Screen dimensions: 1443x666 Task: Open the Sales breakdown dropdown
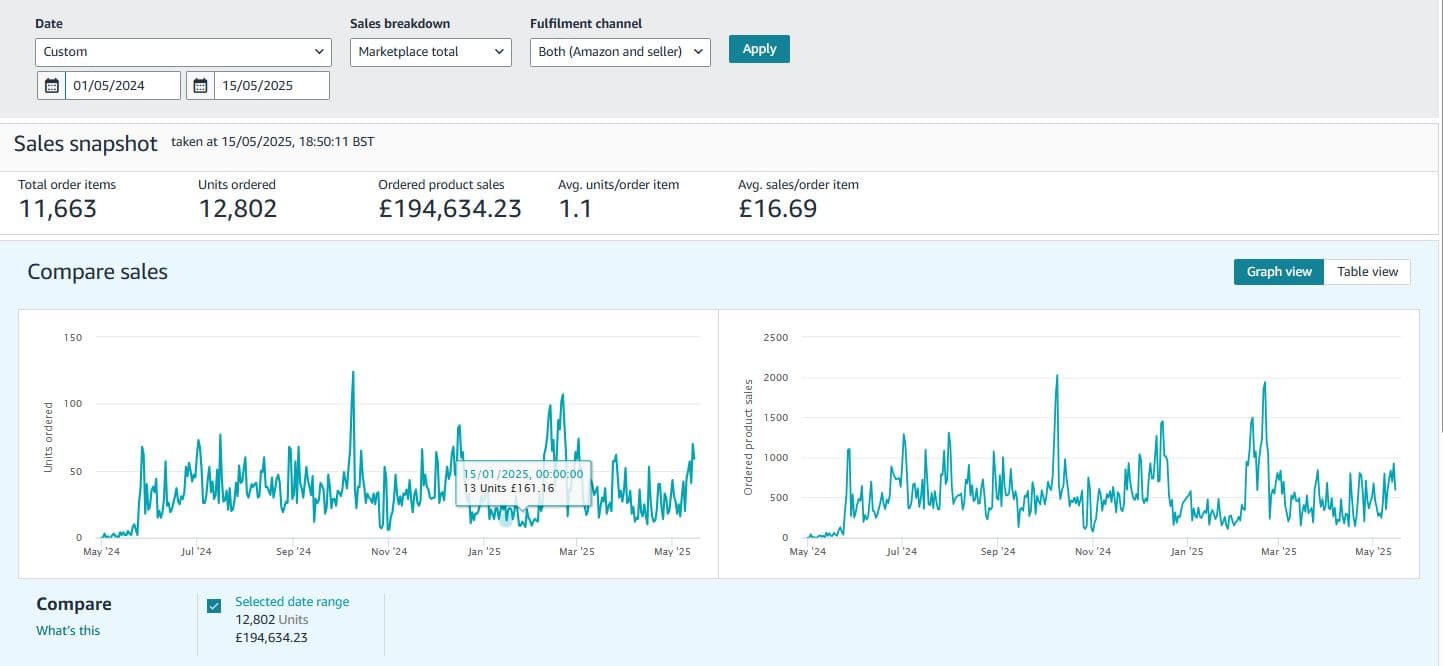[430, 52]
